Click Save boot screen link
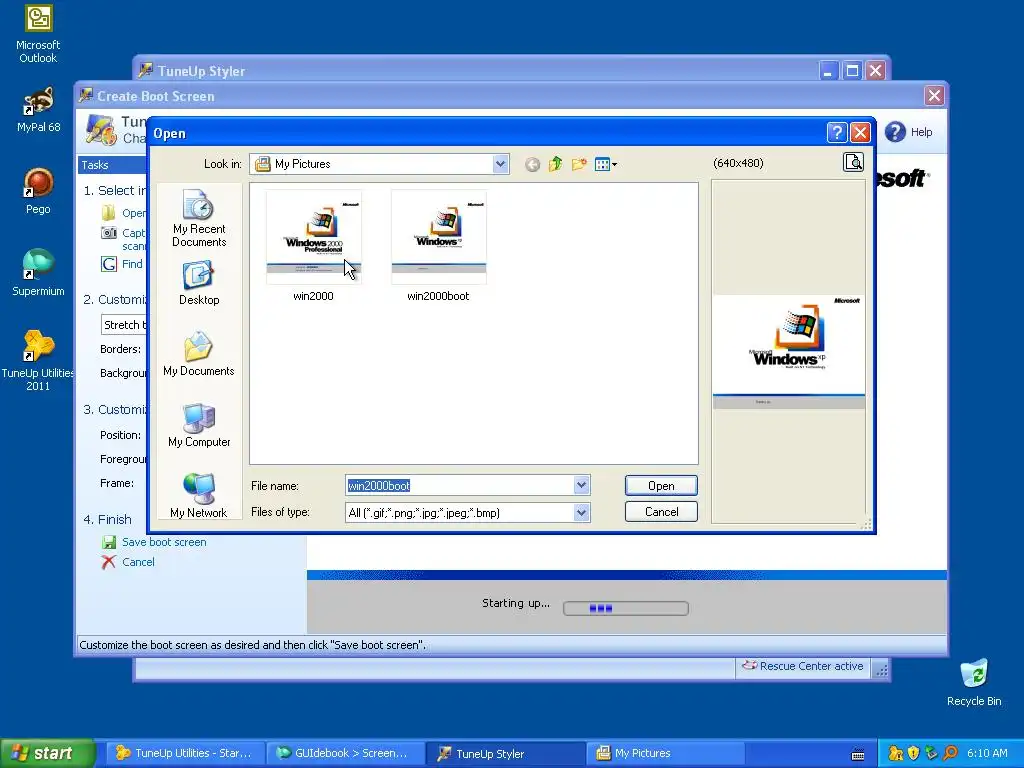The height and width of the screenshot is (768, 1024). (x=164, y=542)
